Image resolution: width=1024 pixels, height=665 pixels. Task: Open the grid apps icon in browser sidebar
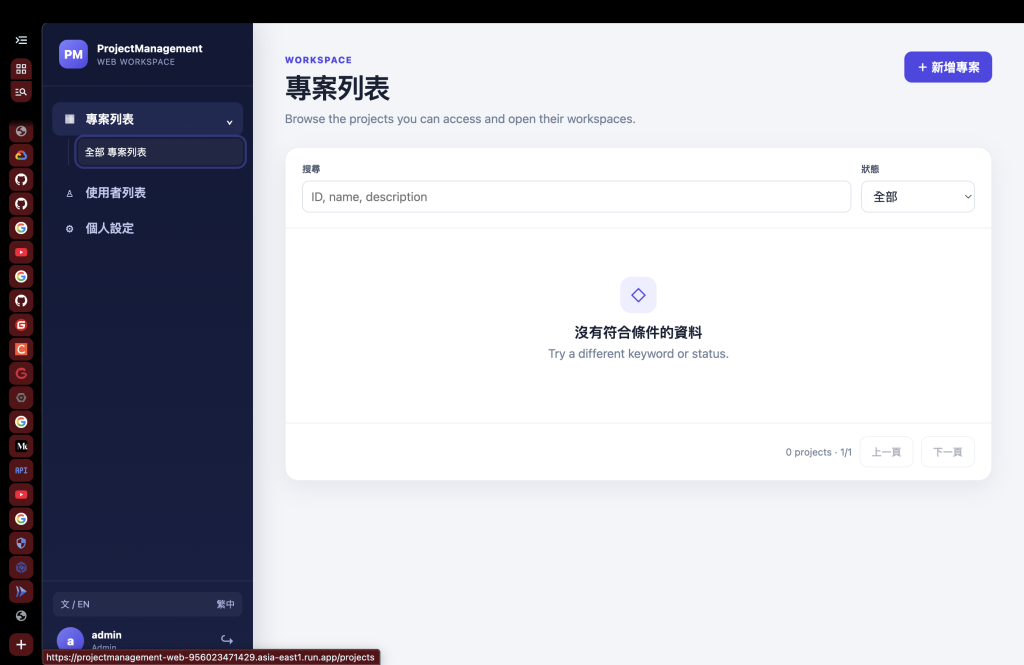[x=21, y=69]
